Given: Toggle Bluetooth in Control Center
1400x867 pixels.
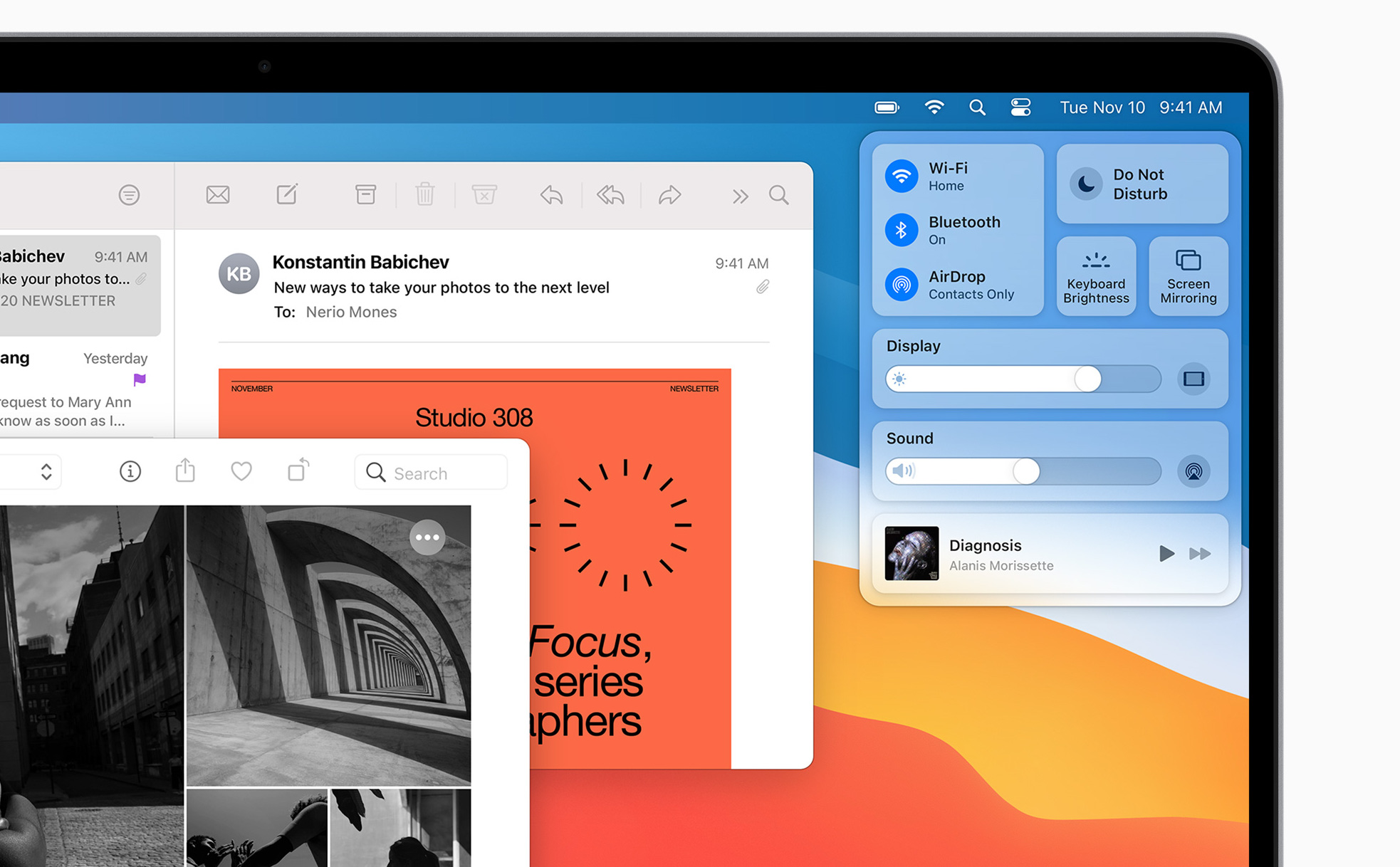Looking at the screenshot, I should pos(902,230).
